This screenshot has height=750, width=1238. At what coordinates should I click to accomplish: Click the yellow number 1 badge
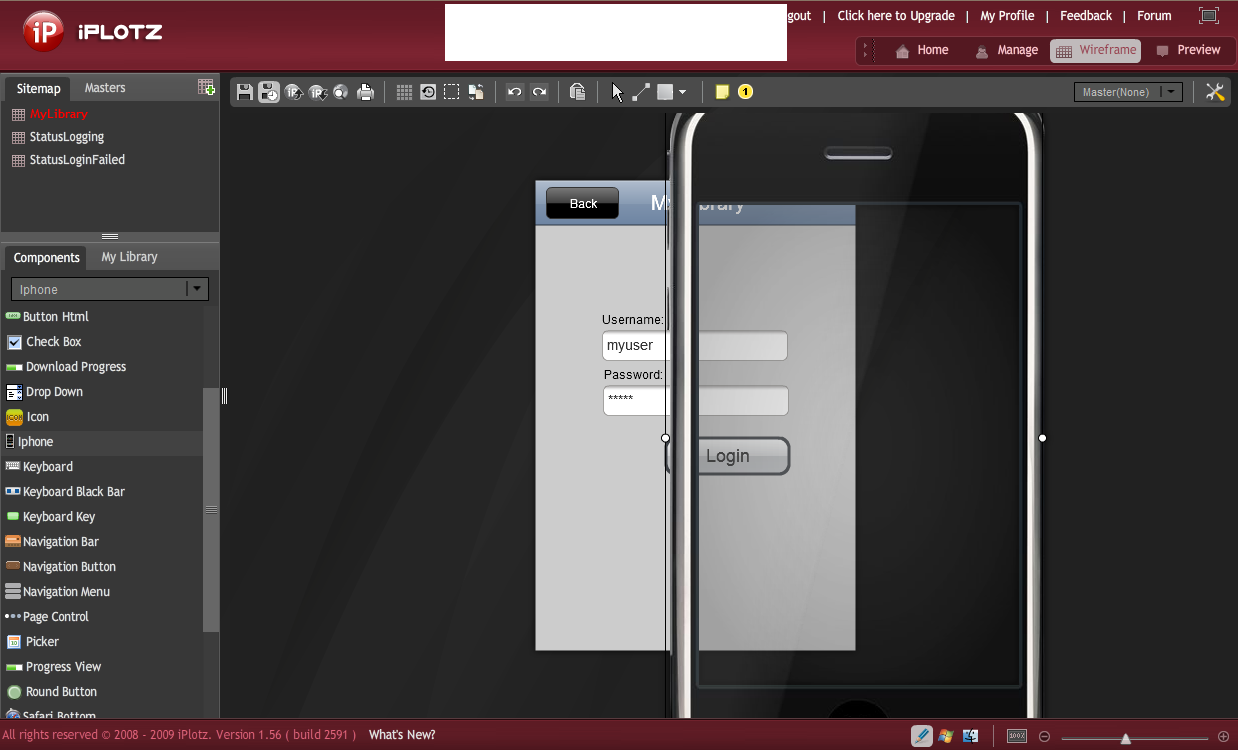(745, 92)
